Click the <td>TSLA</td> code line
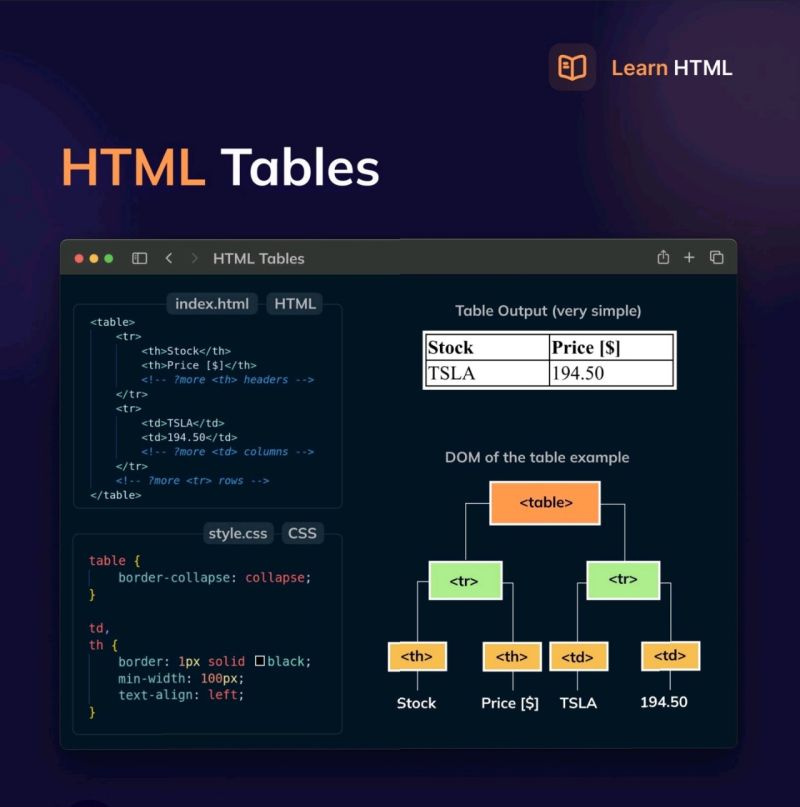Screen dimensions: 800x807 click(x=183, y=423)
